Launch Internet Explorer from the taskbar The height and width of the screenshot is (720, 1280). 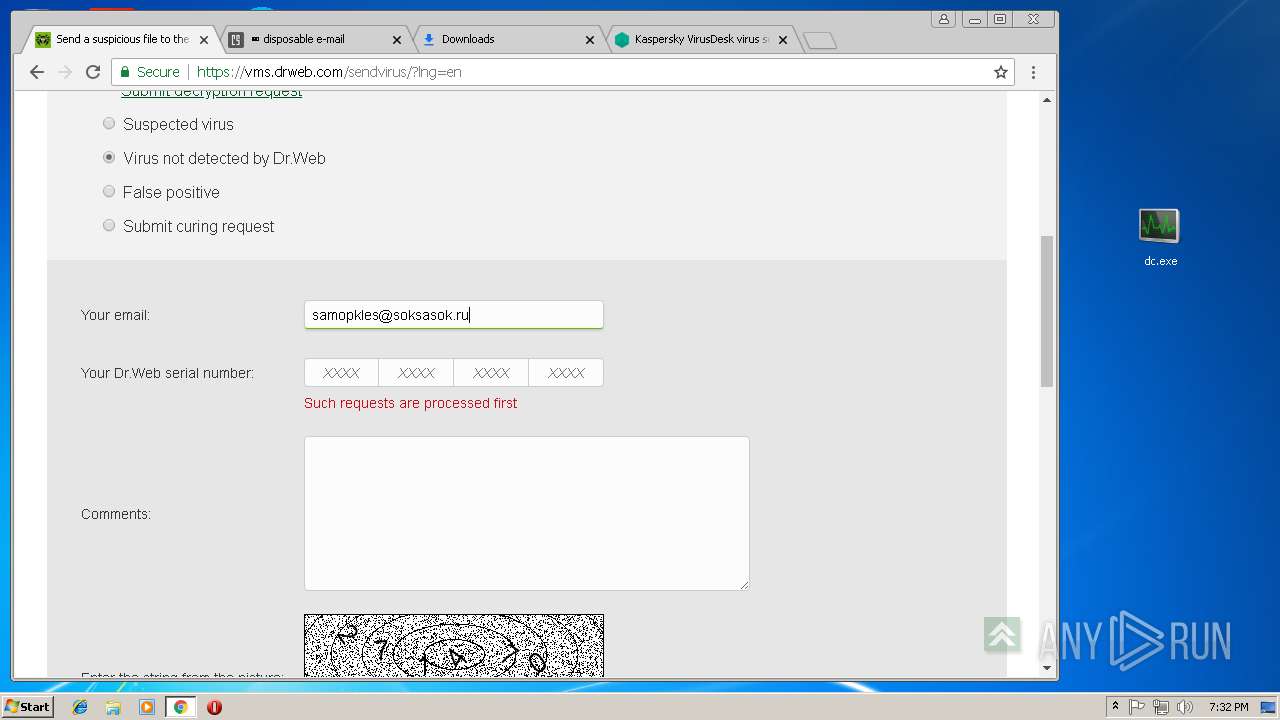pyautogui.click(x=80, y=707)
